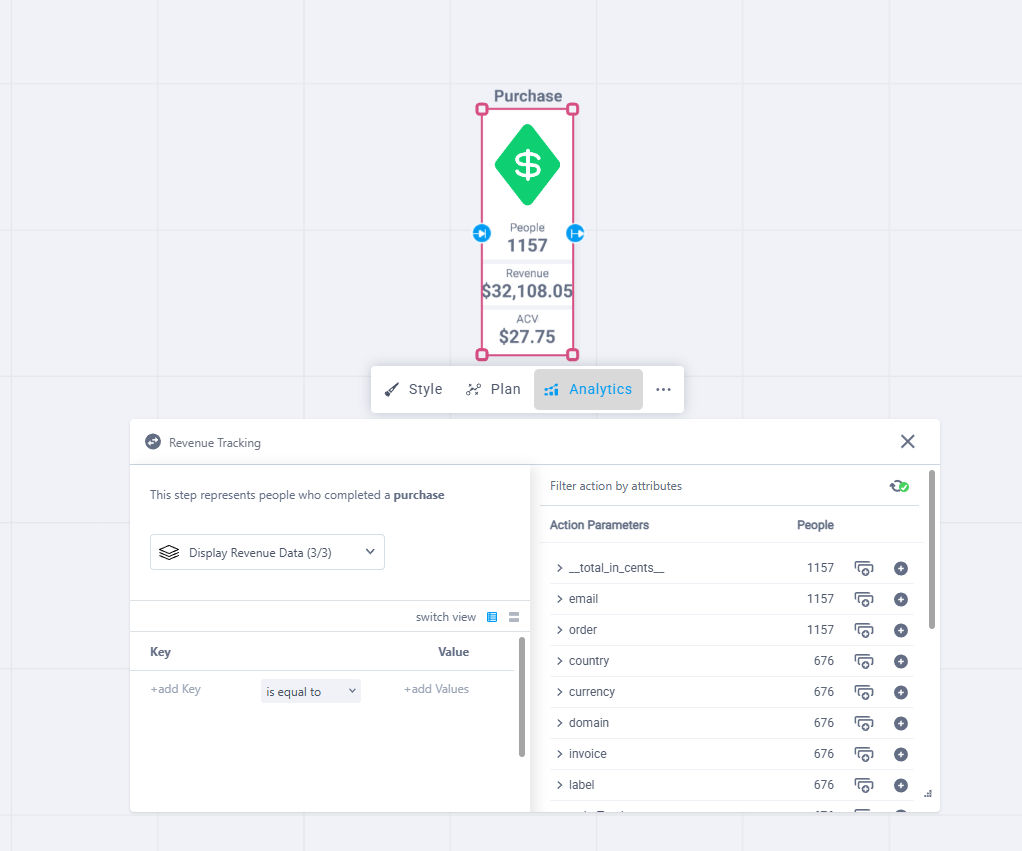Open the 'is equal to' operator dropdown

point(310,691)
